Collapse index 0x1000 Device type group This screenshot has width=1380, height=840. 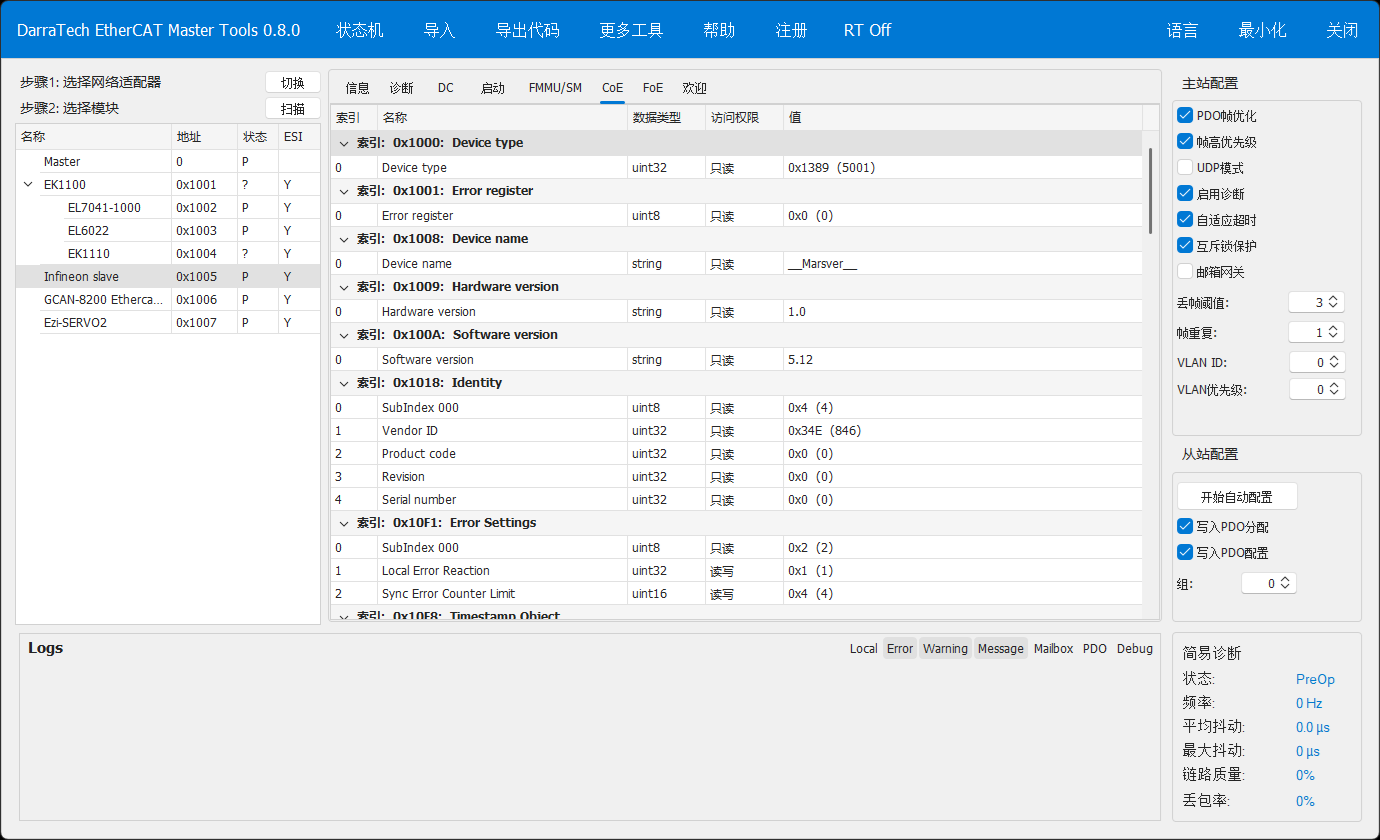click(344, 143)
